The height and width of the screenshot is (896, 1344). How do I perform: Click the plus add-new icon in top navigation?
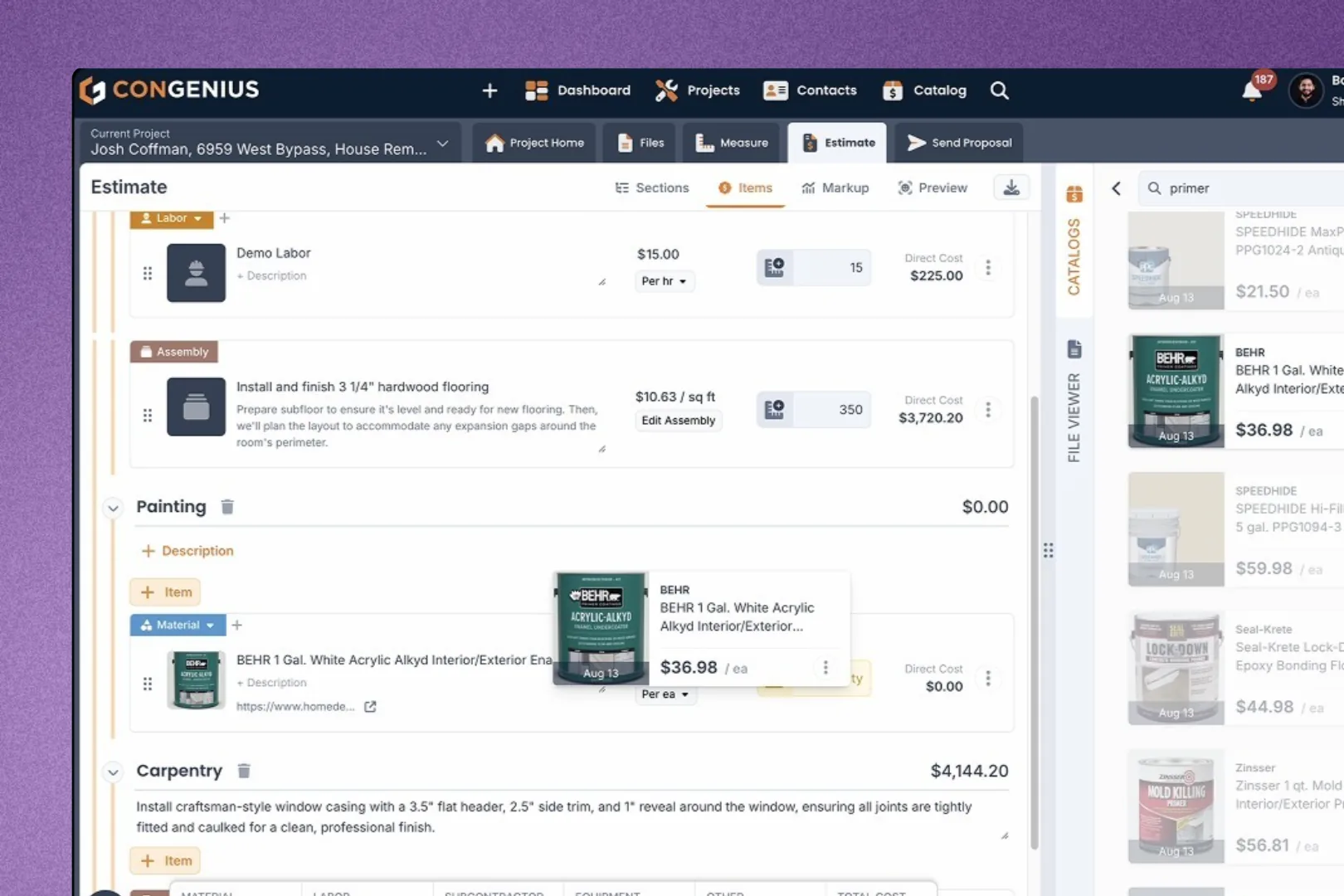pyautogui.click(x=489, y=90)
